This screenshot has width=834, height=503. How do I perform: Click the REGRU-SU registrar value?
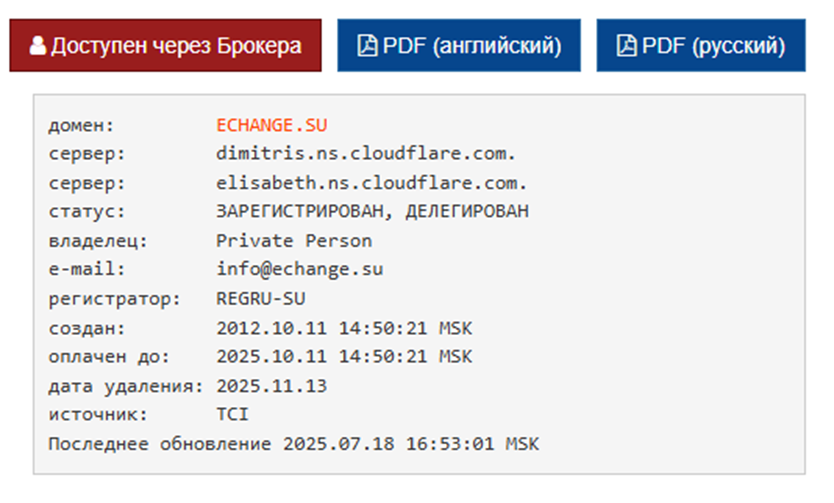coord(261,299)
